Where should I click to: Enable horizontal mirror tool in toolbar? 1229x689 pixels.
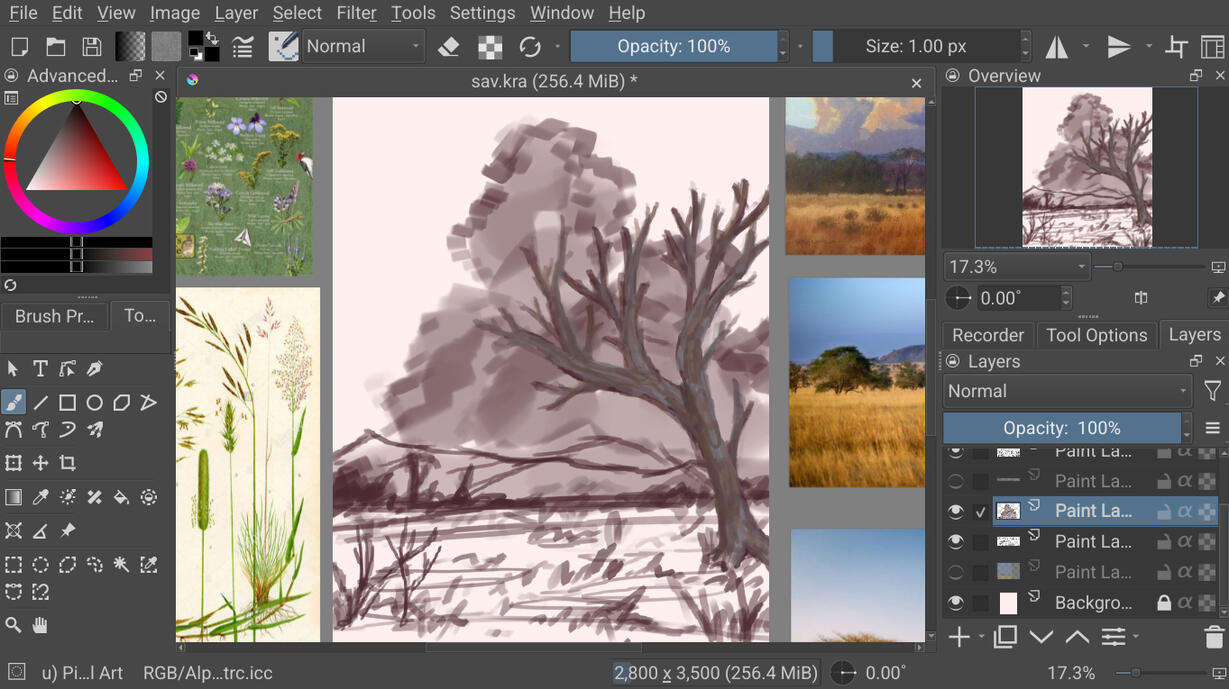1056,47
